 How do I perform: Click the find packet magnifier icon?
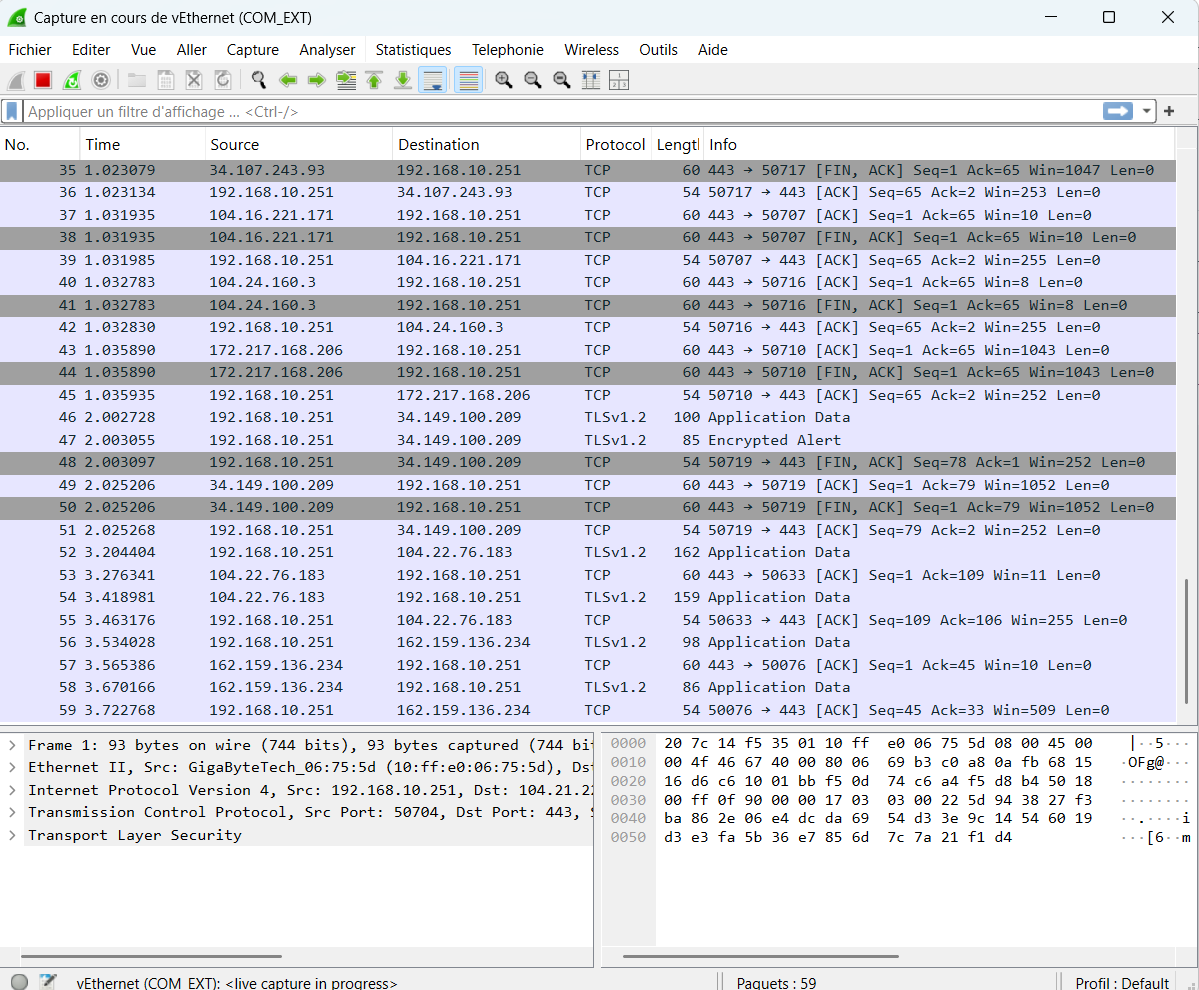point(259,80)
